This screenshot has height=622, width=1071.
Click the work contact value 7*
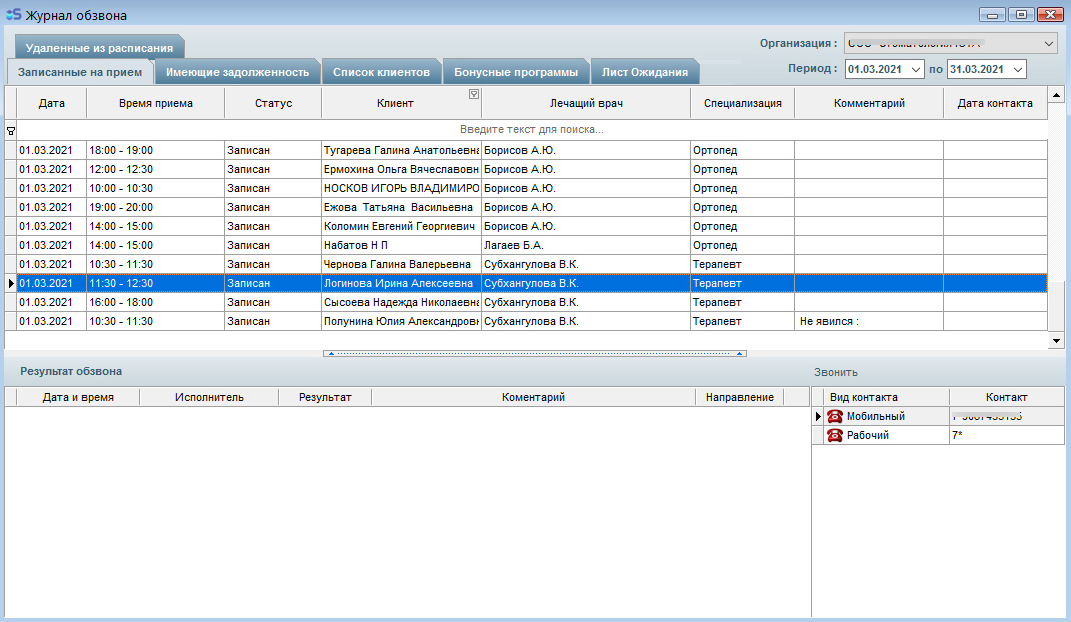pos(1007,435)
